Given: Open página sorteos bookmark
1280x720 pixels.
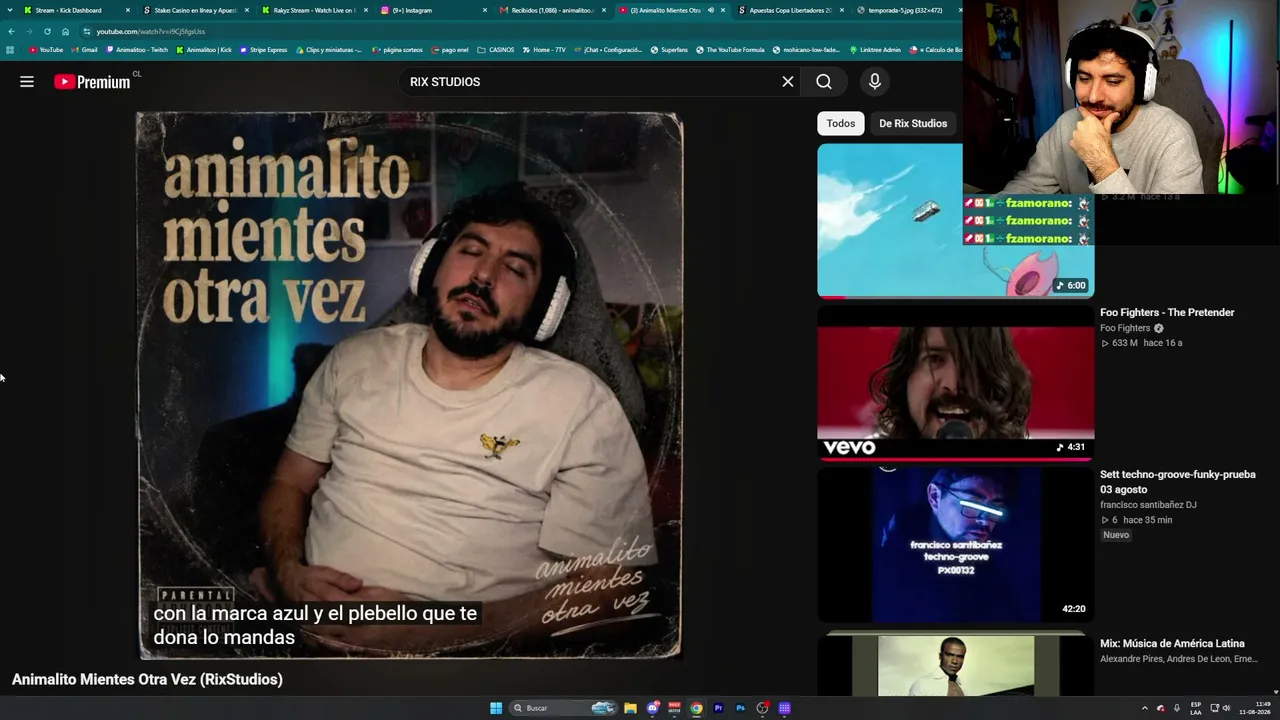Looking at the screenshot, I should pyautogui.click(x=397, y=50).
